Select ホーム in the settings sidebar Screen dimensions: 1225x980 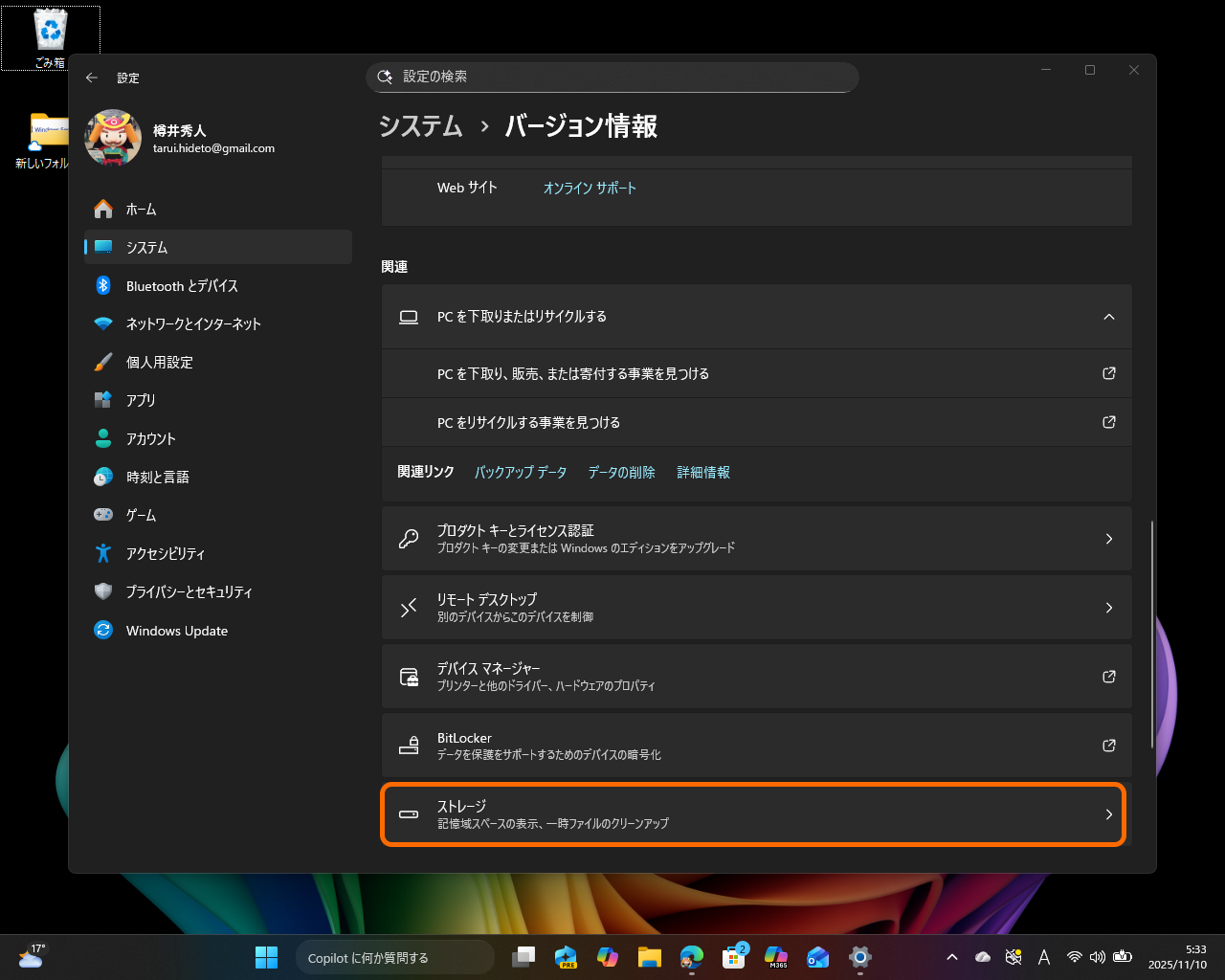click(x=218, y=209)
